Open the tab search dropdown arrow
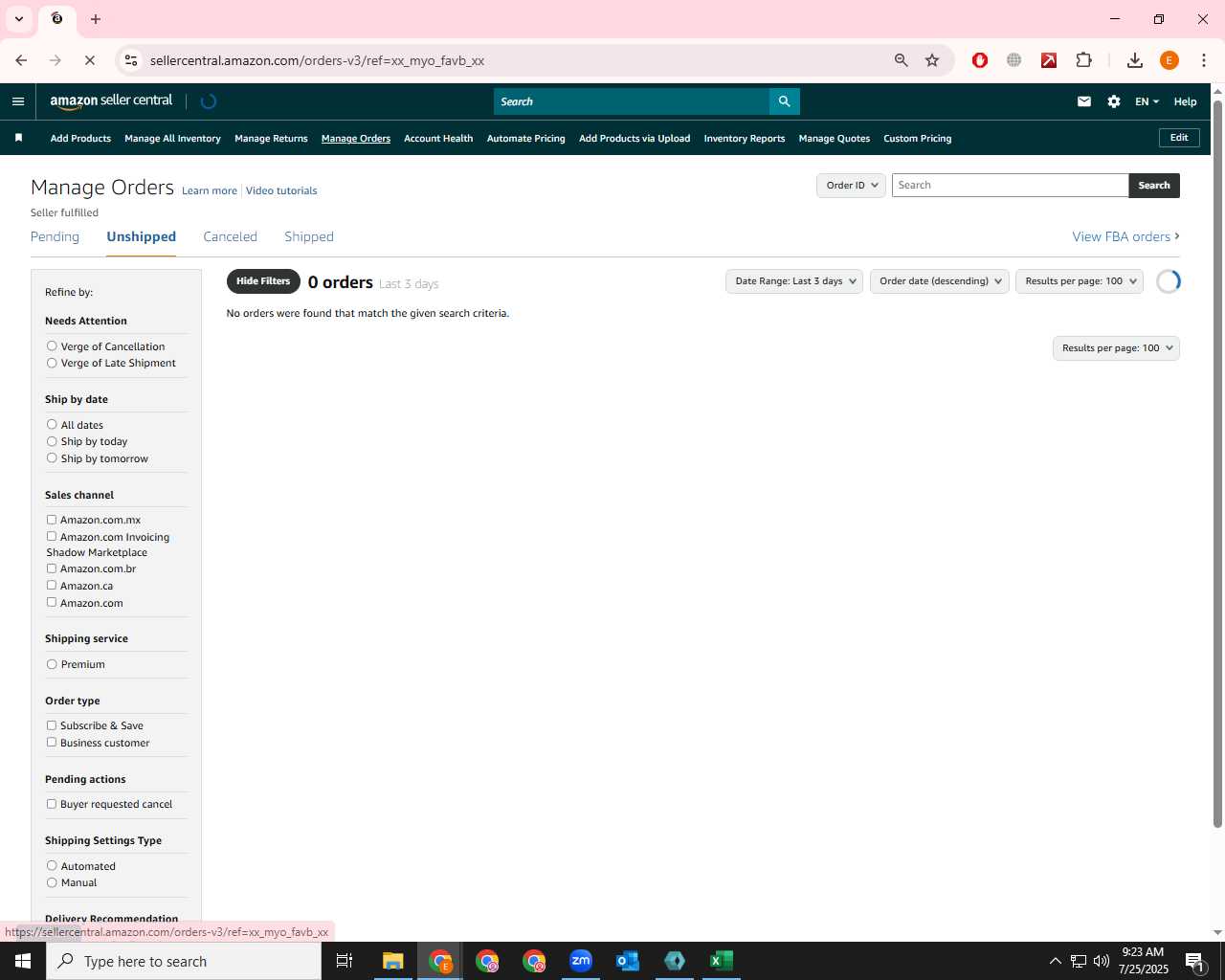 [19, 19]
